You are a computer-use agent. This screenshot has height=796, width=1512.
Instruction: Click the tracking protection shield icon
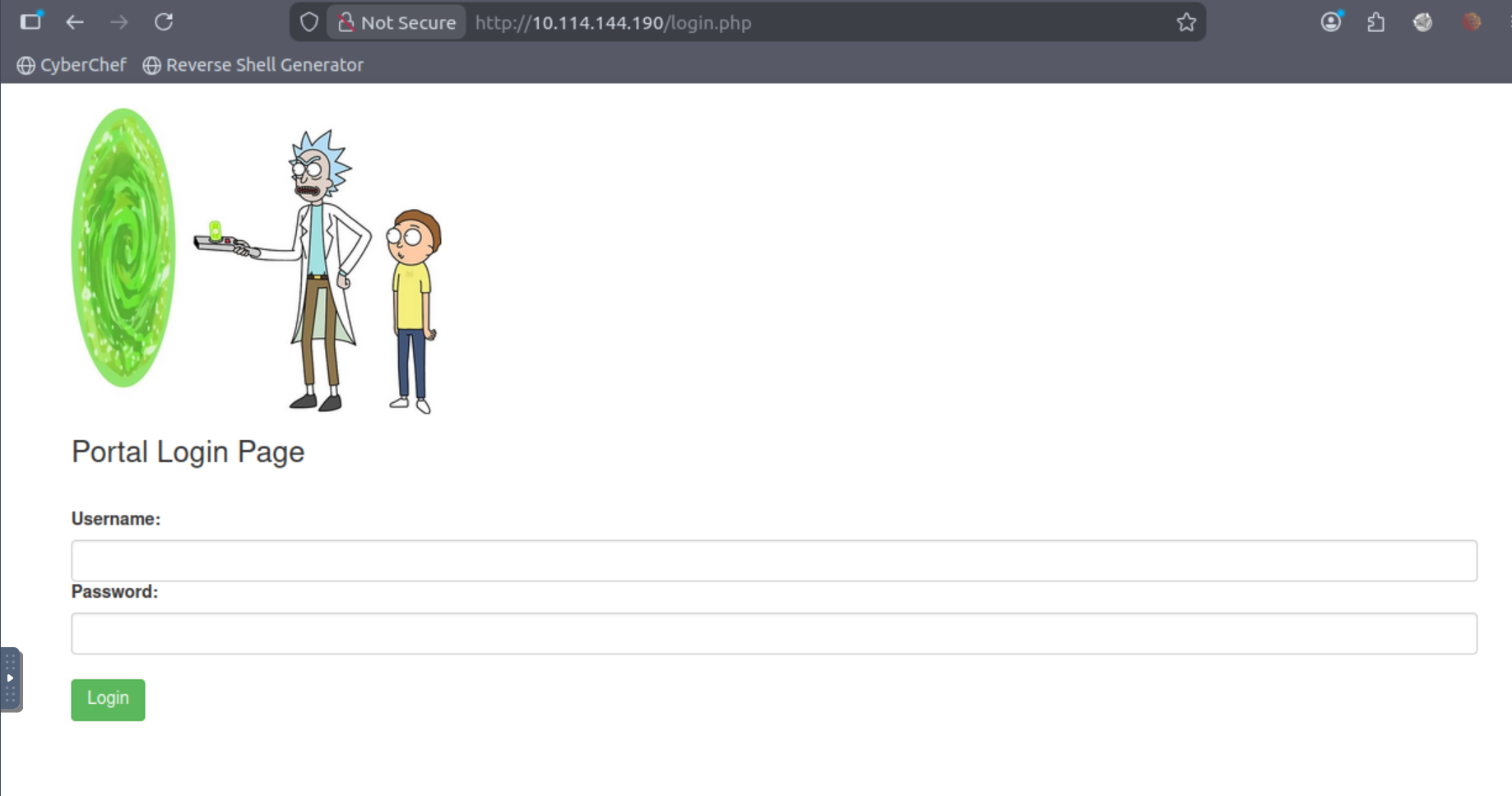[308, 22]
